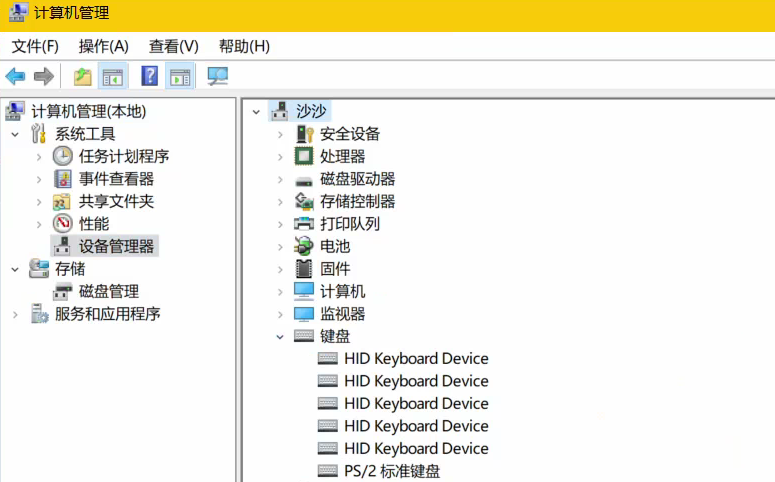Select the 打印队列 label
The image size is (775, 482).
pyautogui.click(x=350, y=224)
